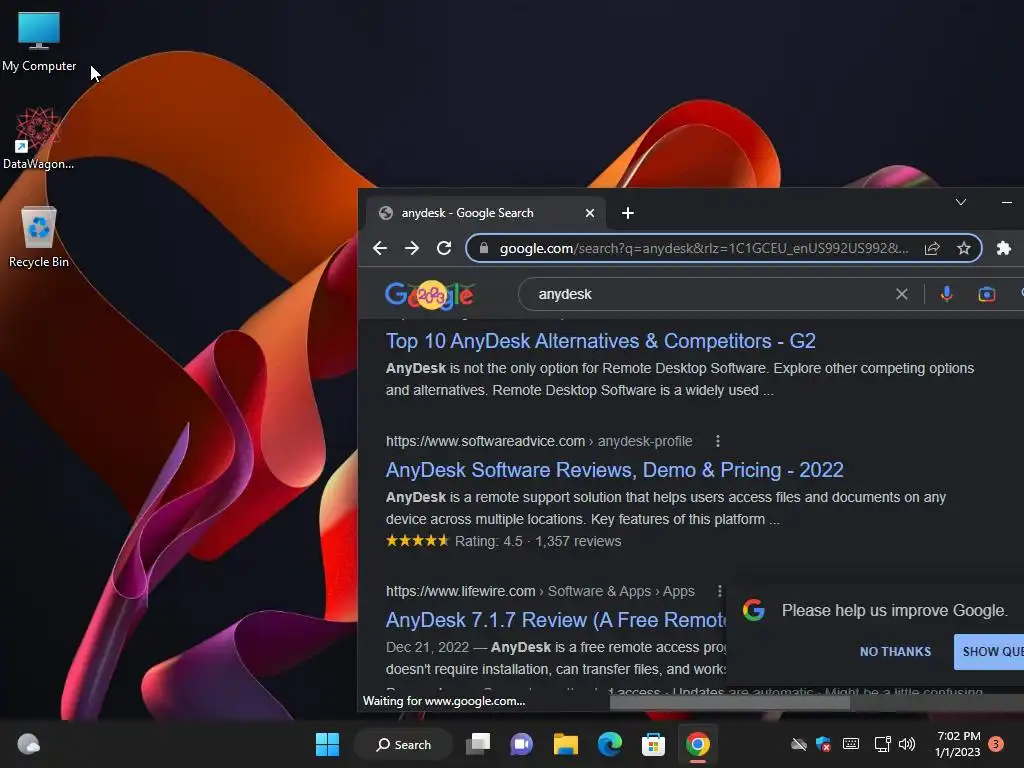
Task: Open File Explorer from taskbar
Action: (566, 744)
